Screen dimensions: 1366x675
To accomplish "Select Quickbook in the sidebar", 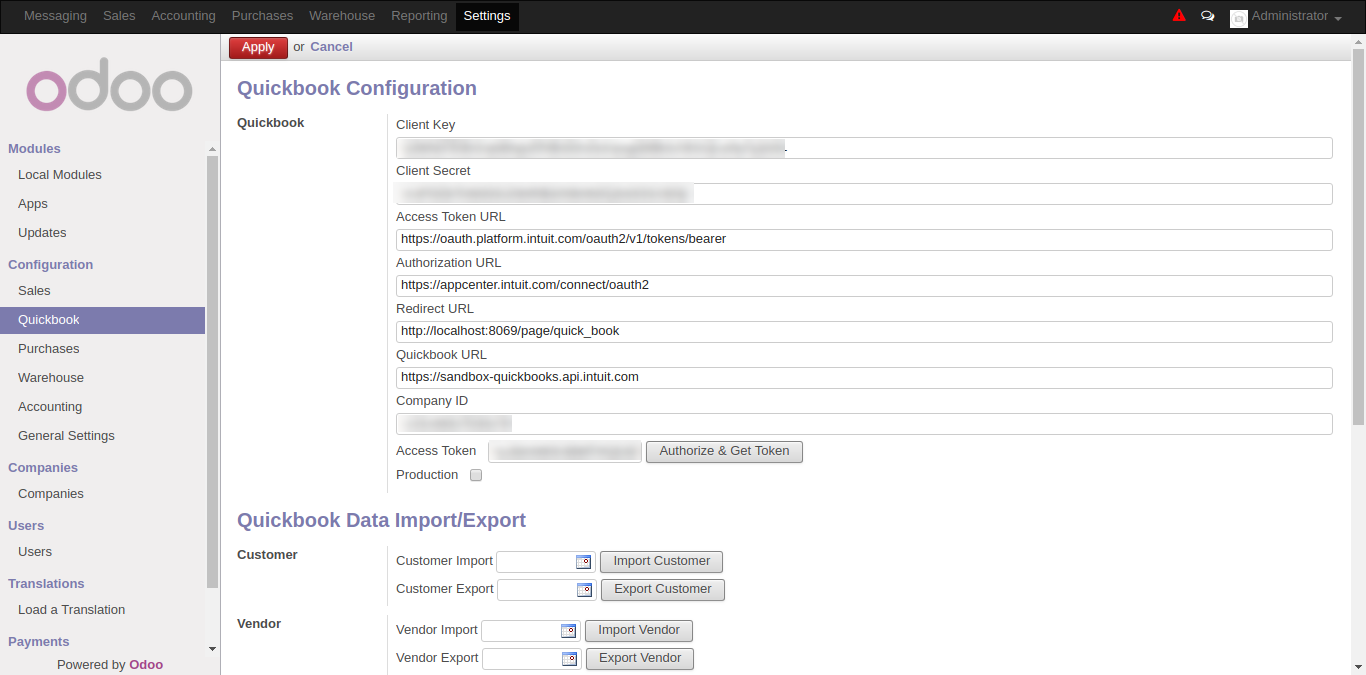I will [103, 320].
